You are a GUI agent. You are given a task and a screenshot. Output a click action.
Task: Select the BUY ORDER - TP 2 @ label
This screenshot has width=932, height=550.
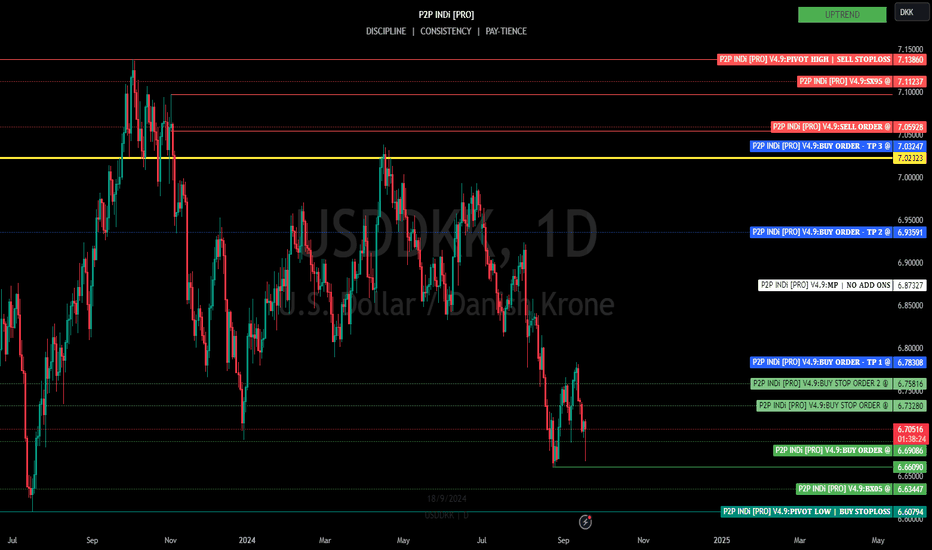point(821,232)
